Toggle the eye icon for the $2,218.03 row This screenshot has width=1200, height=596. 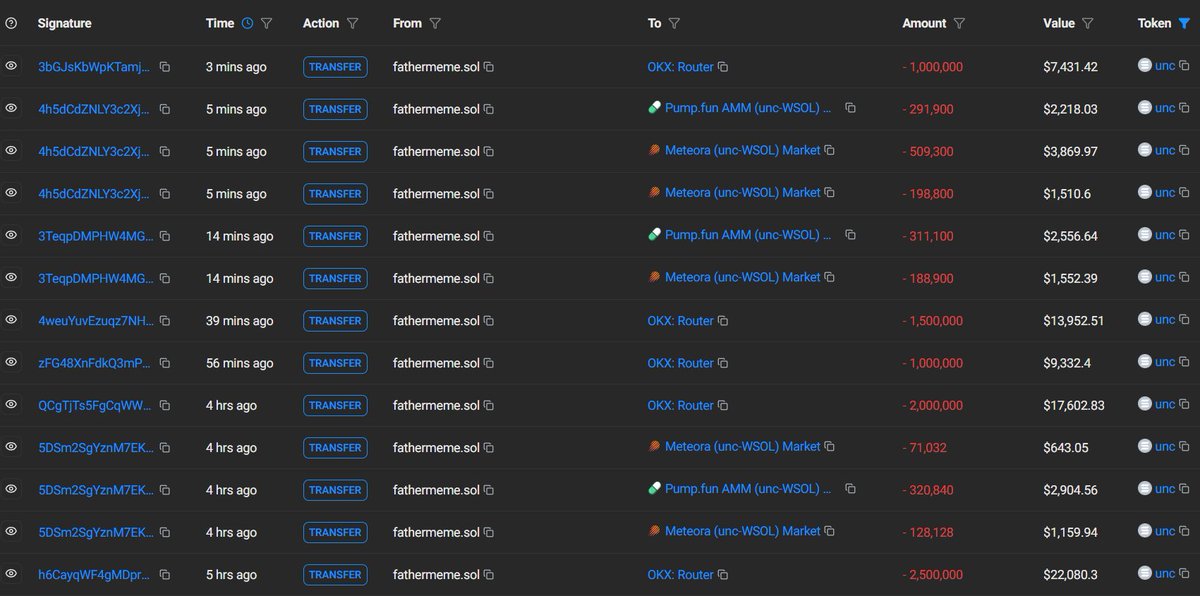[x=11, y=108]
